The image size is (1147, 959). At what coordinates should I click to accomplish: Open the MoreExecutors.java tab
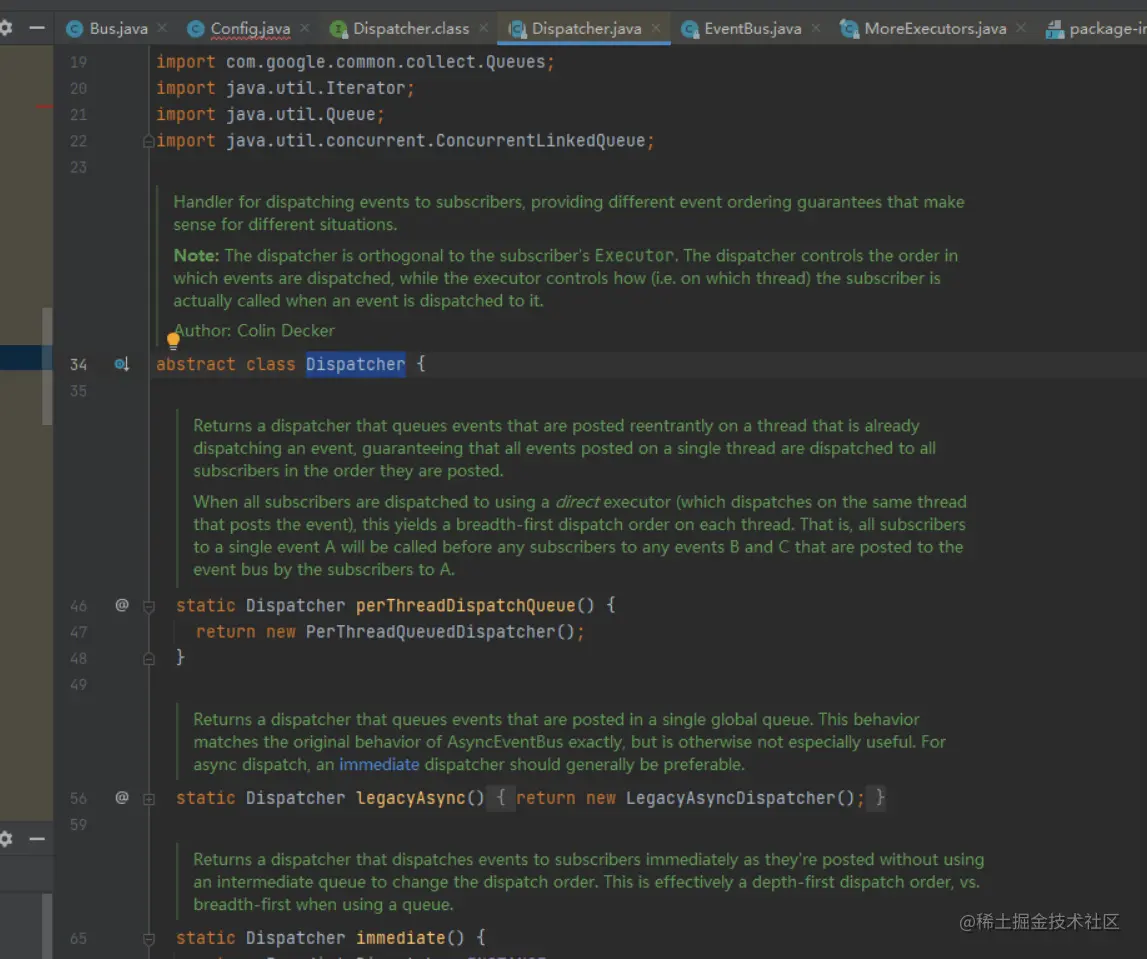click(x=934, y=29)
